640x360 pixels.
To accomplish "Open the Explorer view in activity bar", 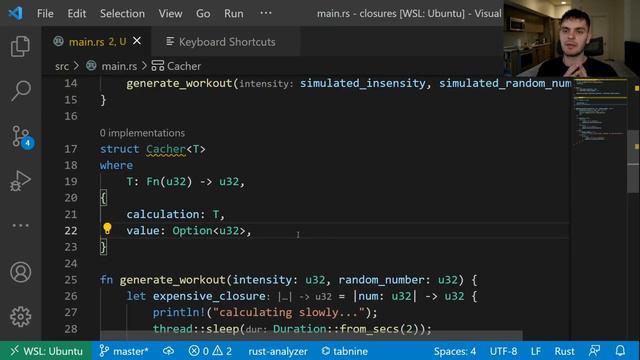I will (20, 46).
